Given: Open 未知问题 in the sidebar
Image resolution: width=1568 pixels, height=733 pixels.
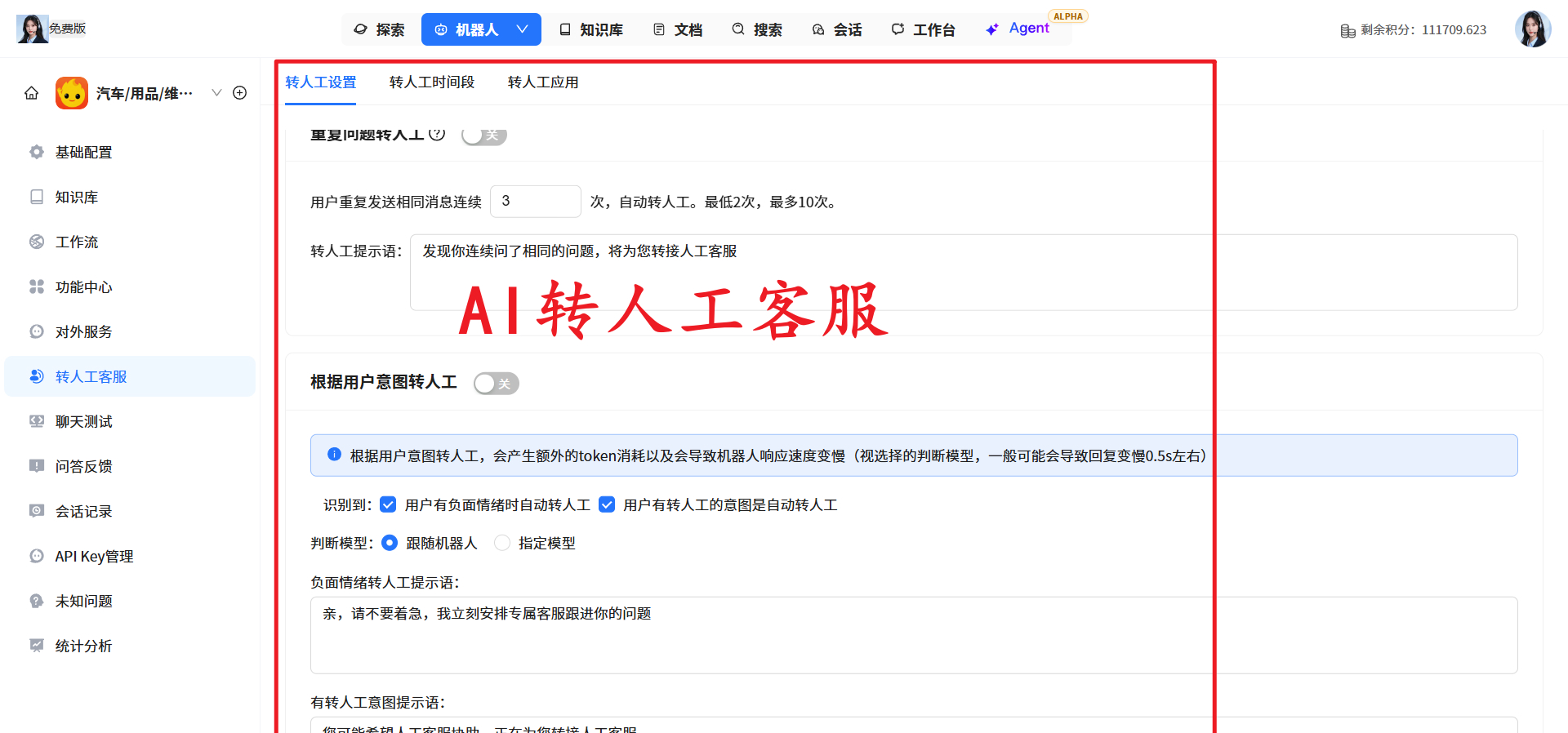Looking at the screenshot, I should point(130,601).
